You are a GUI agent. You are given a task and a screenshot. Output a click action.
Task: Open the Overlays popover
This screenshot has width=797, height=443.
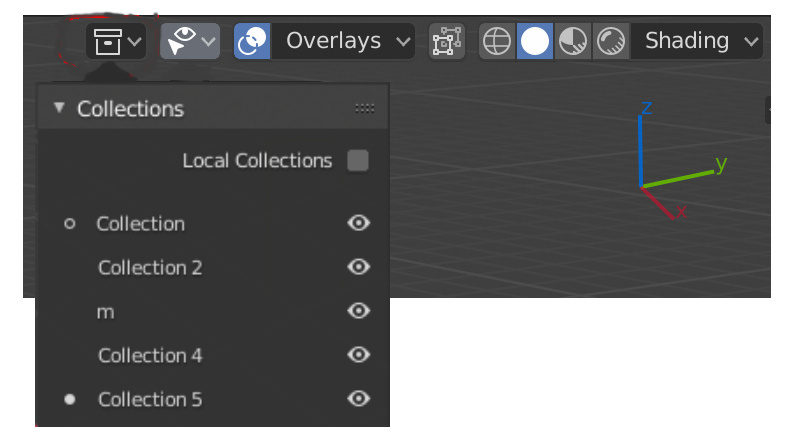click(x=343, y=41)
